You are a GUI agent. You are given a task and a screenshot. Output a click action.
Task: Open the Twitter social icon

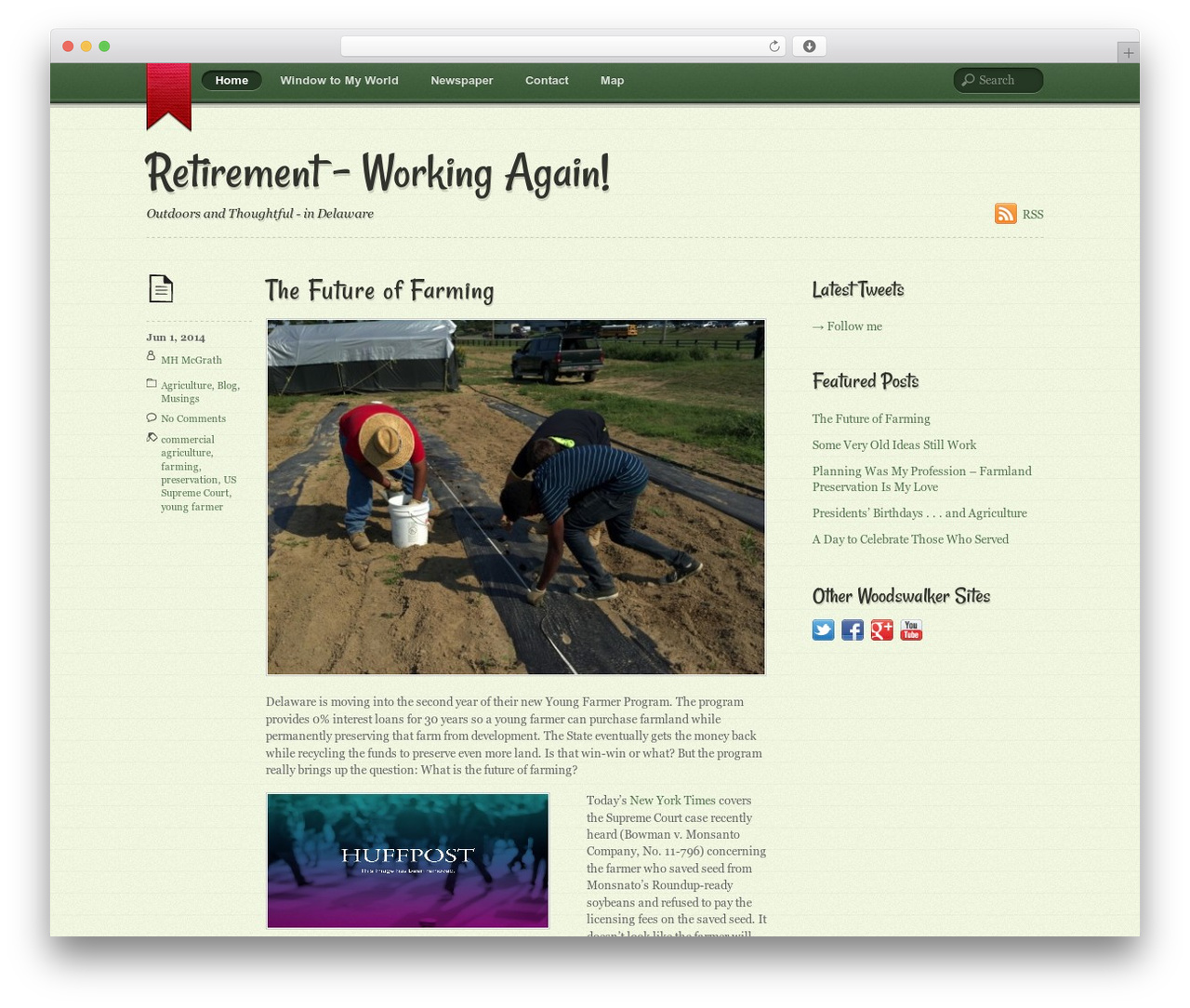823,630
